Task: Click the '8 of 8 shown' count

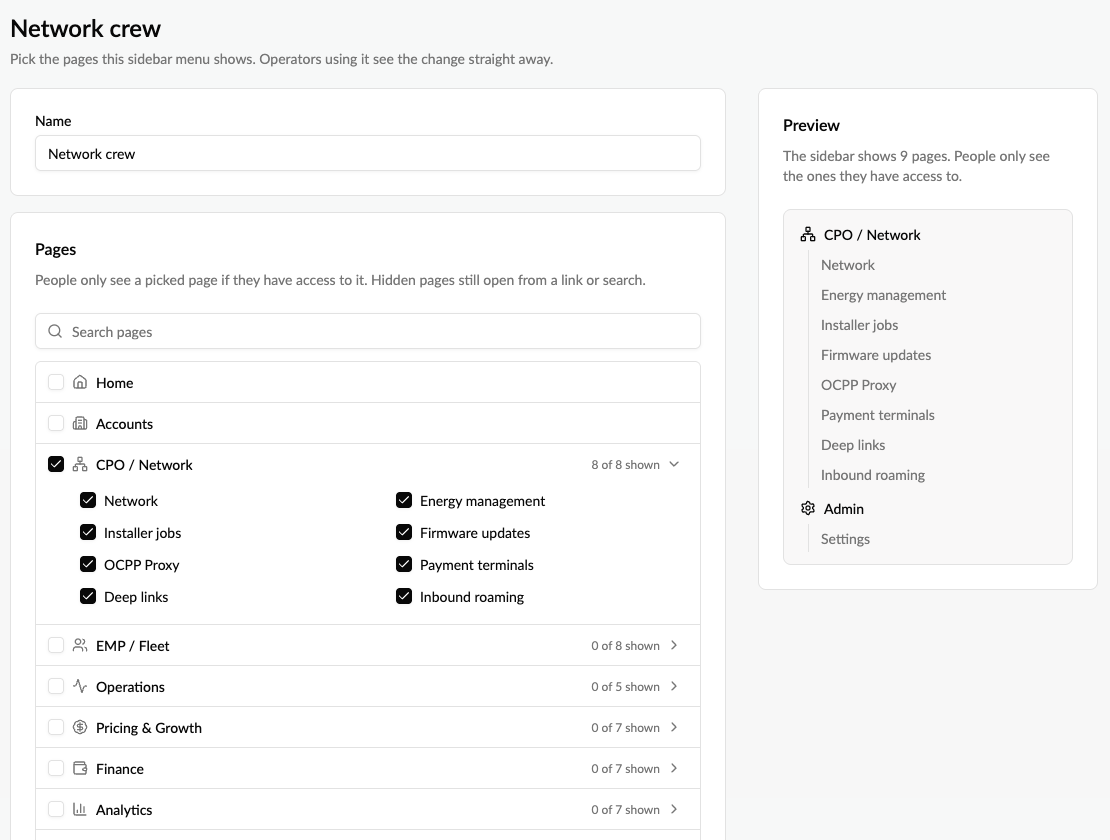Action: pos(625,465)
